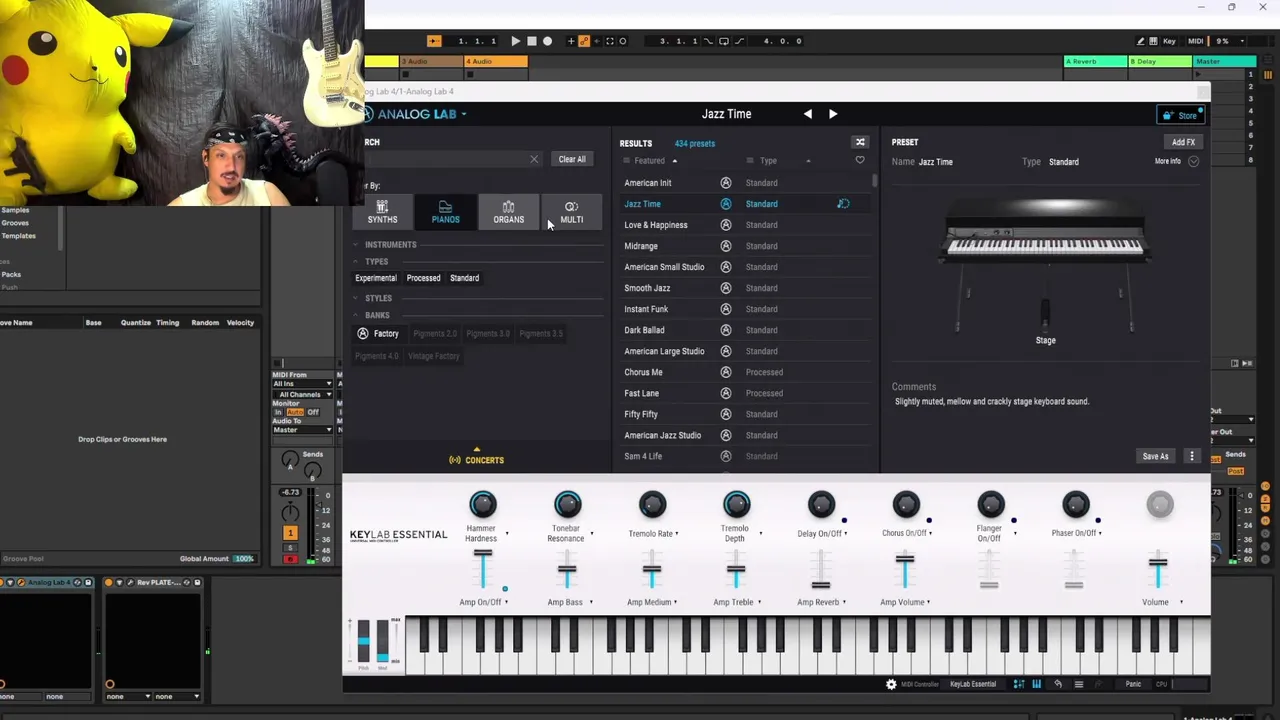Open preset options three-dot menu
The width and height of the screenshot is (1280, 720).
click(1191, 456)
